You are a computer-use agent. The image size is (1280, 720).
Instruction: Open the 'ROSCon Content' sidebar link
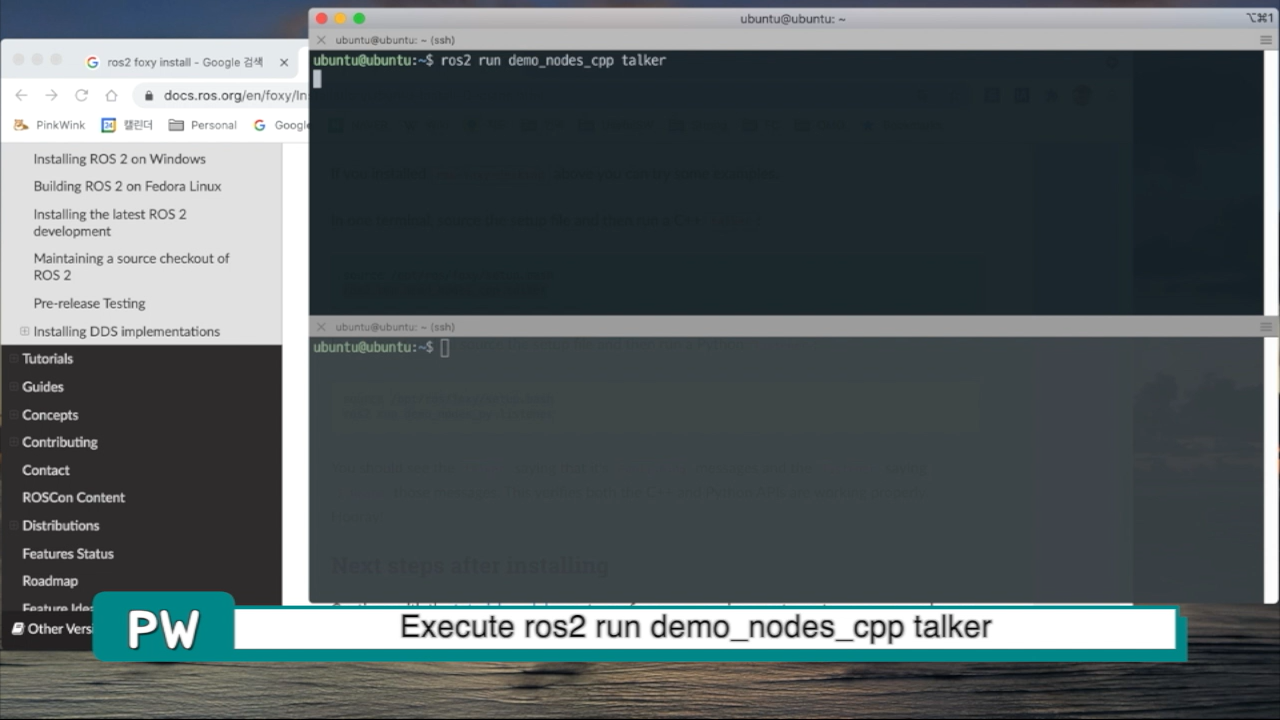coord(74,497)
